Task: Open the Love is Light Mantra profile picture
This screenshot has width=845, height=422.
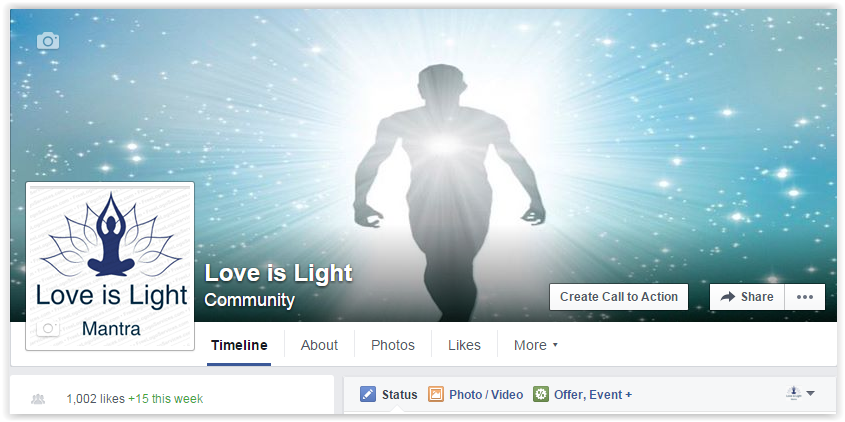Action: (x=110, y=266)
